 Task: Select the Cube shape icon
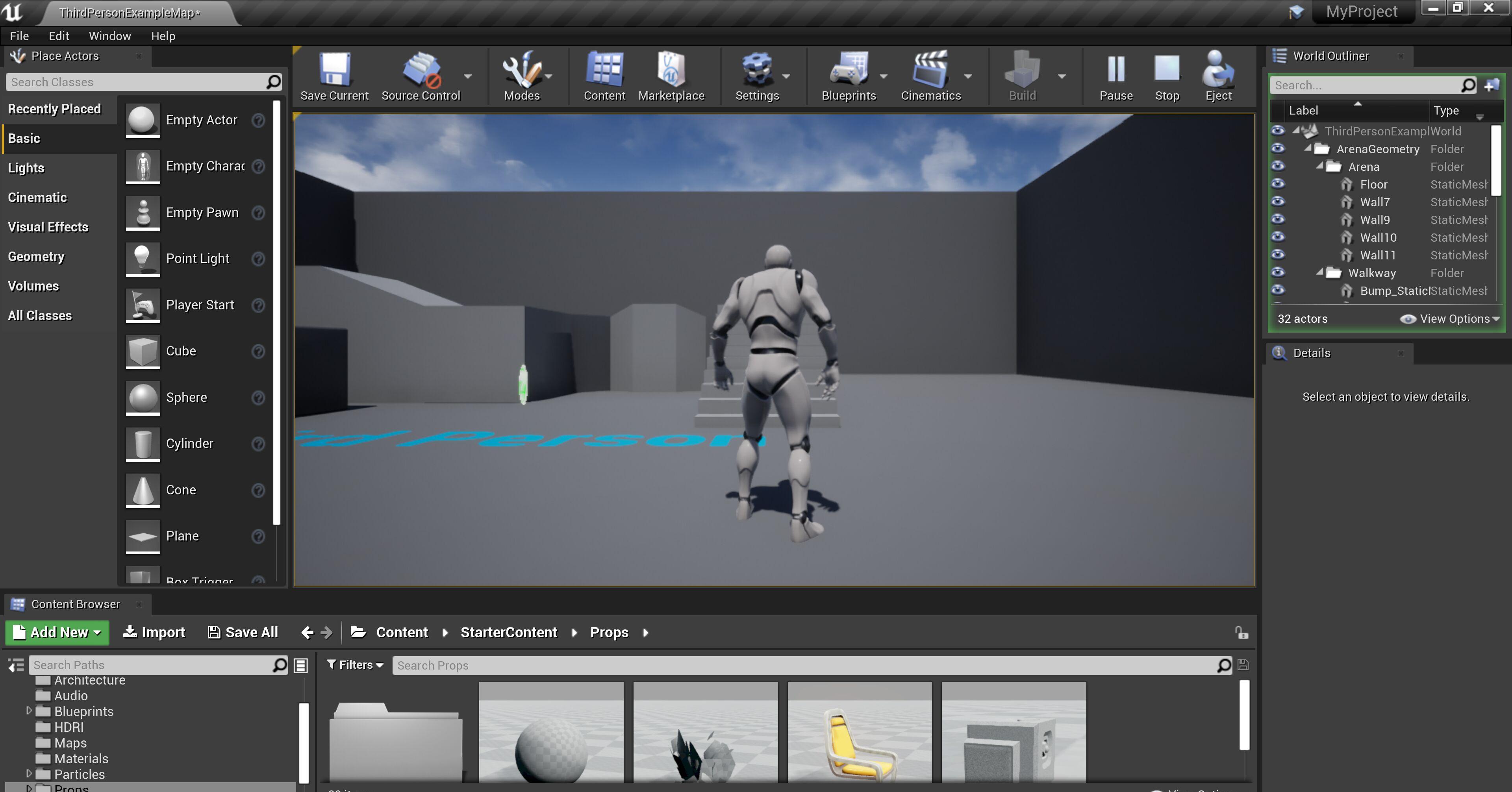click(x=143, y=352)
